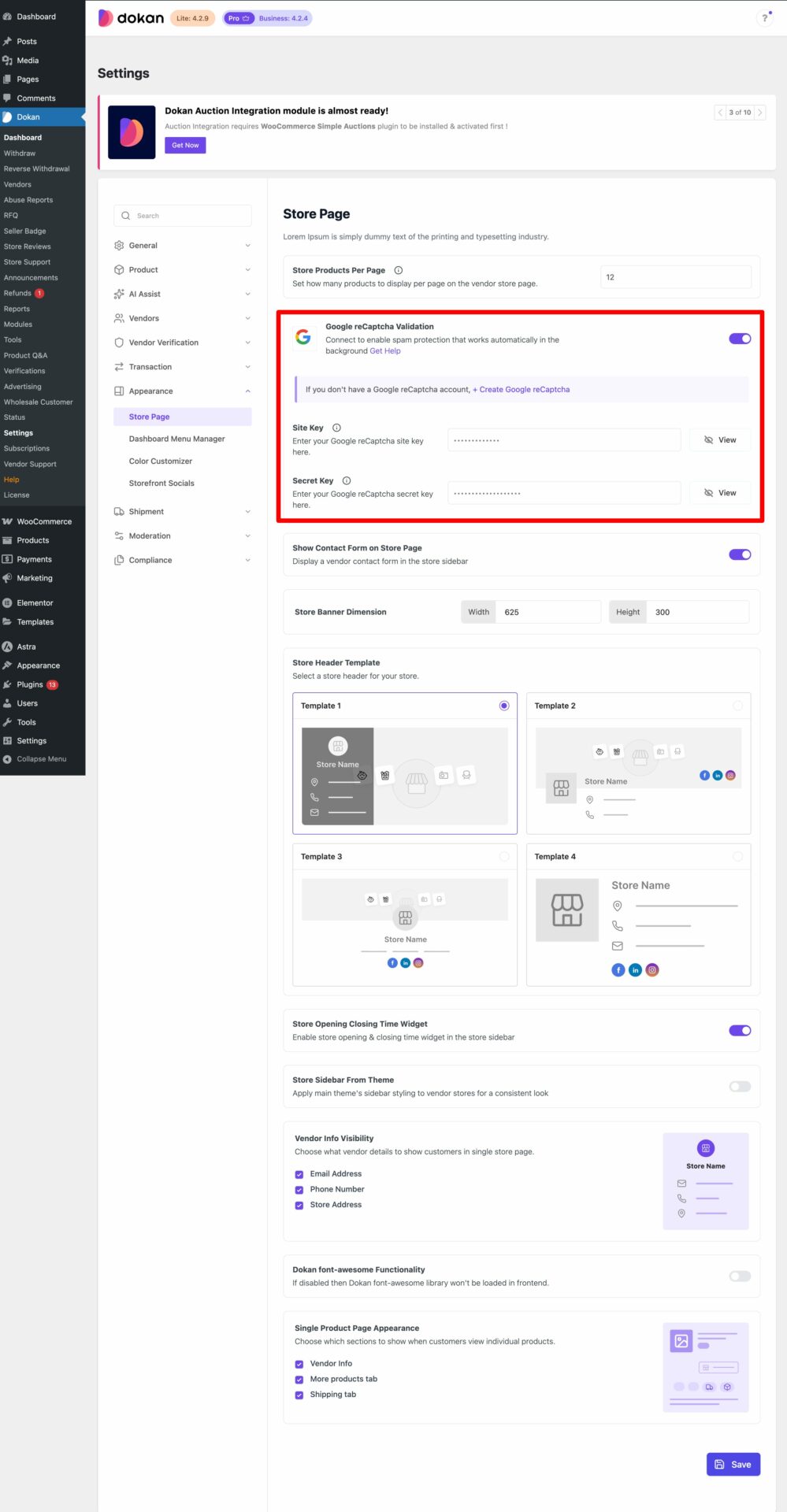The image size is (787, 1512).
Task: Click the Moderation sliders icon
Action: tap(119, 536)
